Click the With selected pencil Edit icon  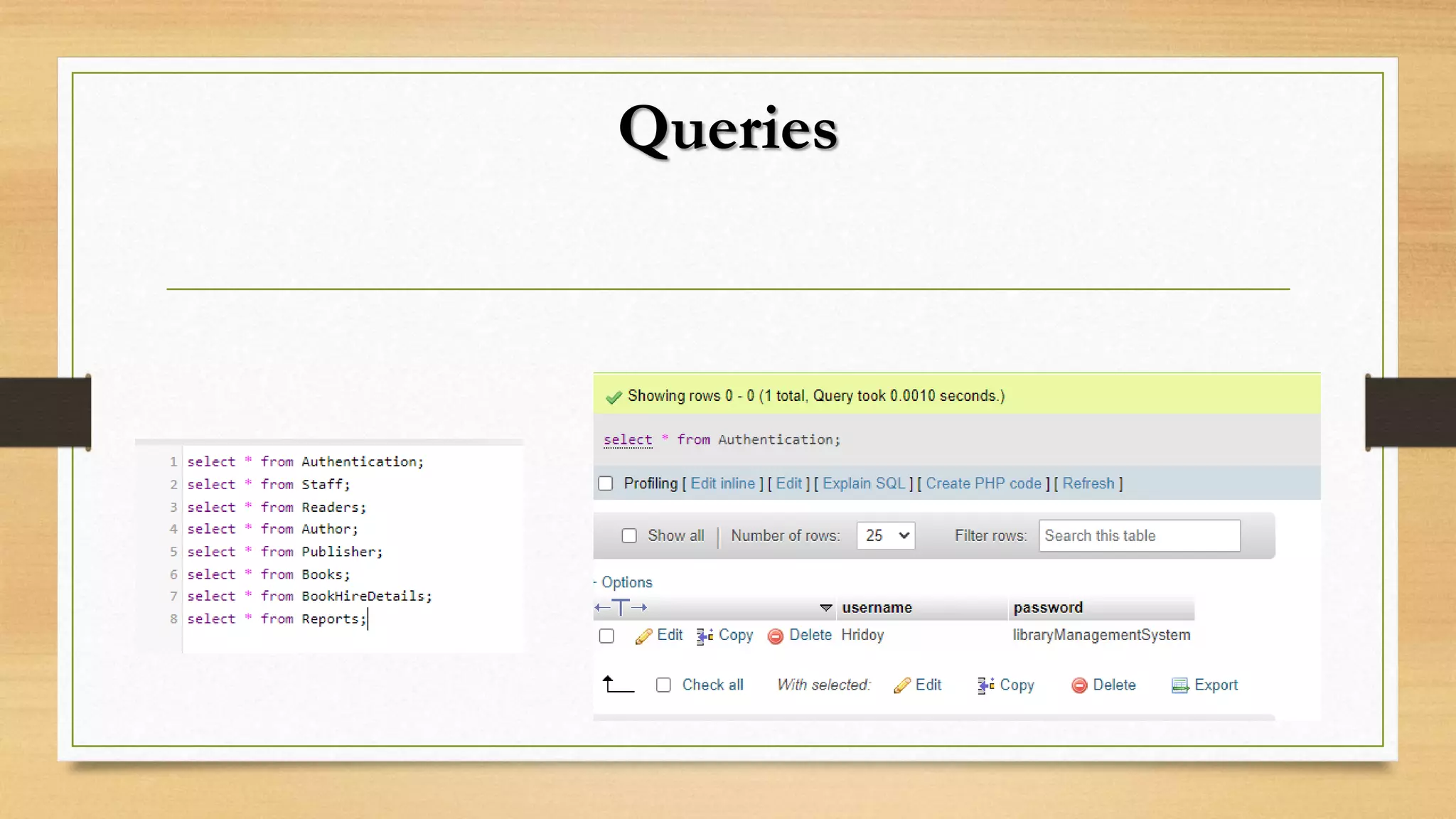tap(902, 685)
